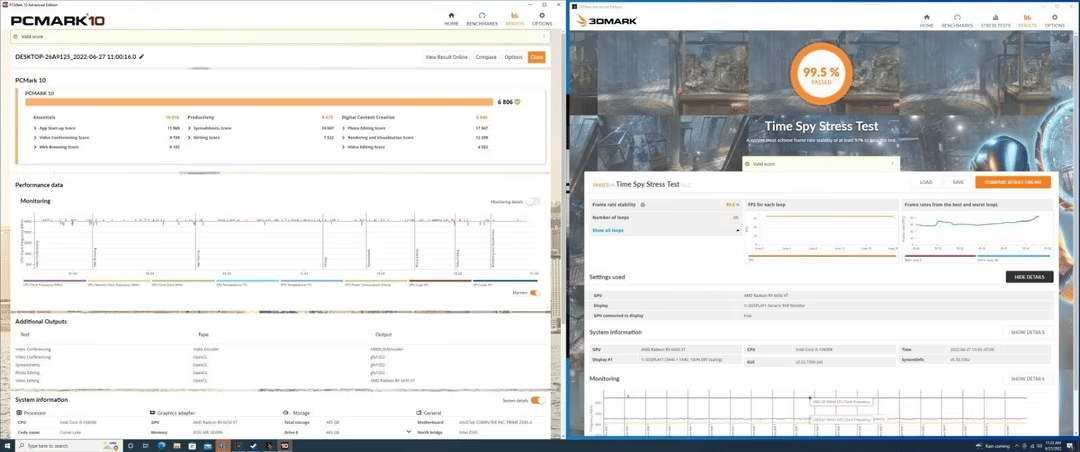Screen dimensions: 1080x452
Task: Click Storage disk icon in System information
Action: coord(286,412)
